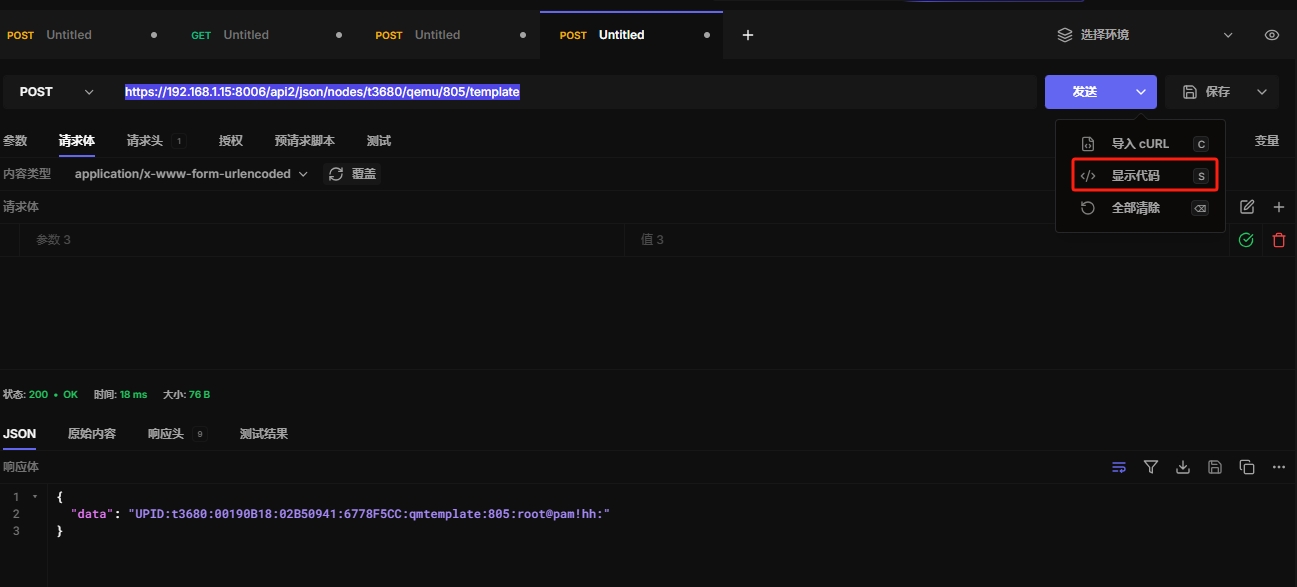
Task: Click the bulk edit icon for request body
Action: 1247,207
